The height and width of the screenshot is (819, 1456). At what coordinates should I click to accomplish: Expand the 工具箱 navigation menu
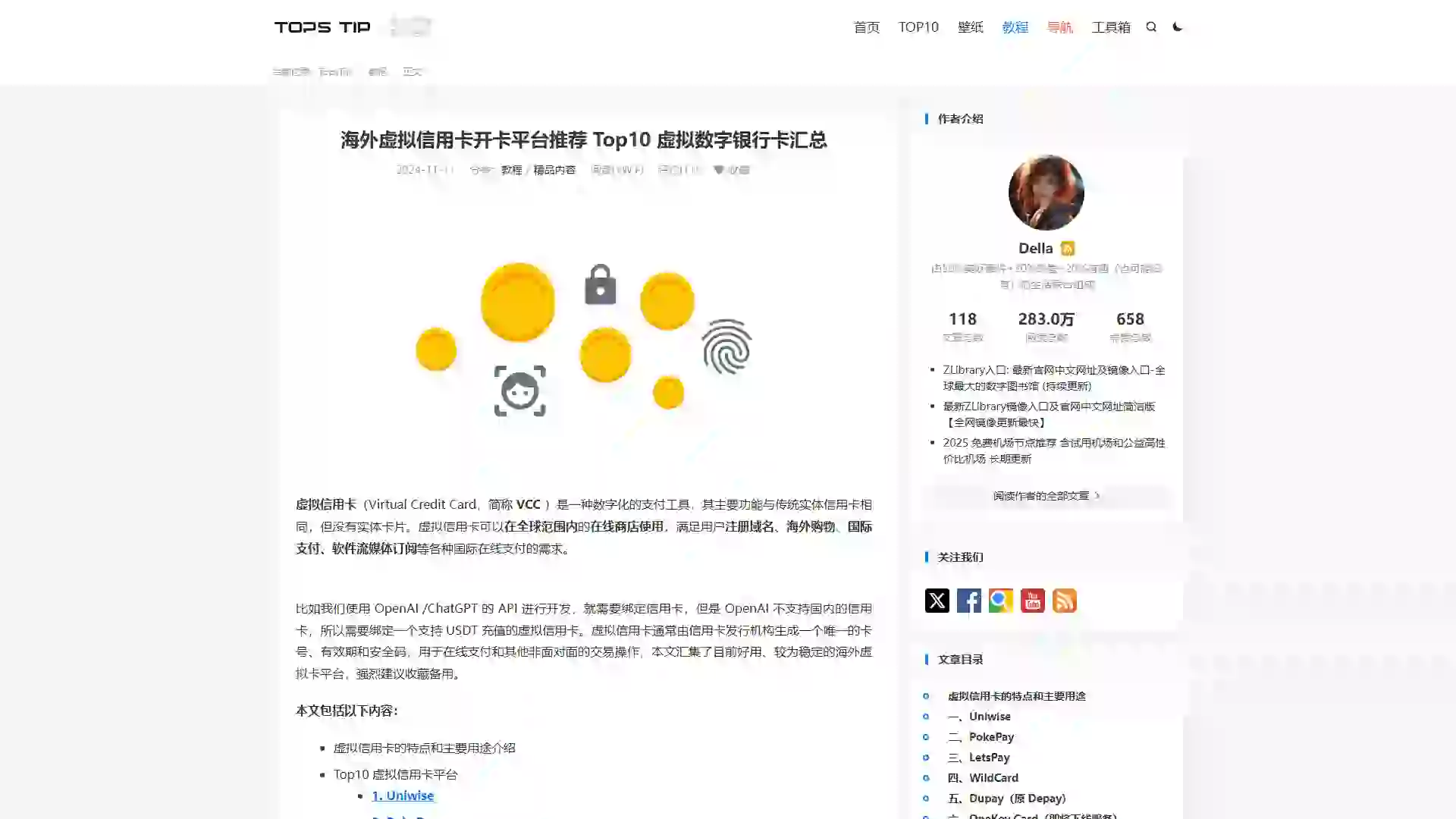1111,27
